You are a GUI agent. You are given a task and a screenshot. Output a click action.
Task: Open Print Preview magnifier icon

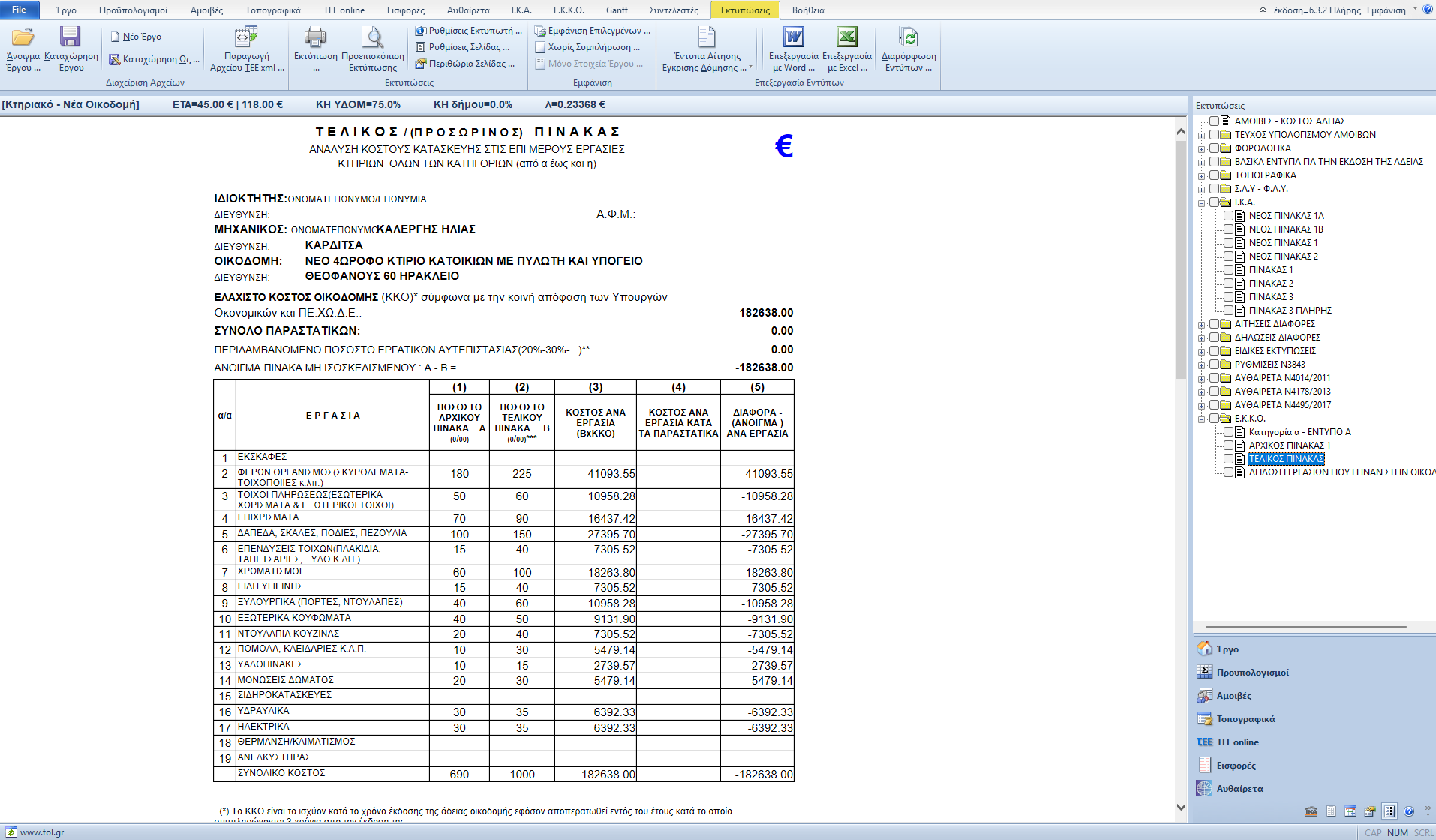pos(372,37)
